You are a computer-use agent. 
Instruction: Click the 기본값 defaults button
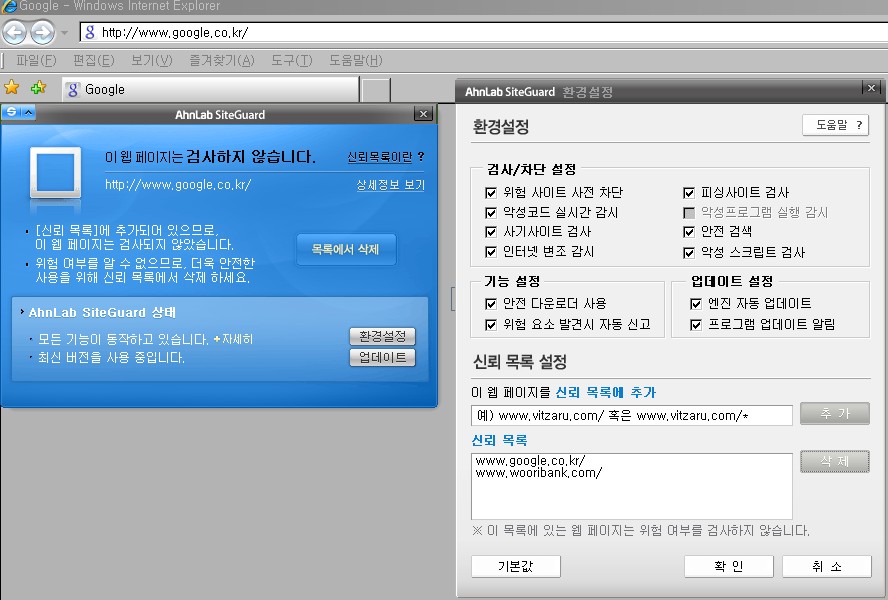pyautogui.click(x=516, y=566)
